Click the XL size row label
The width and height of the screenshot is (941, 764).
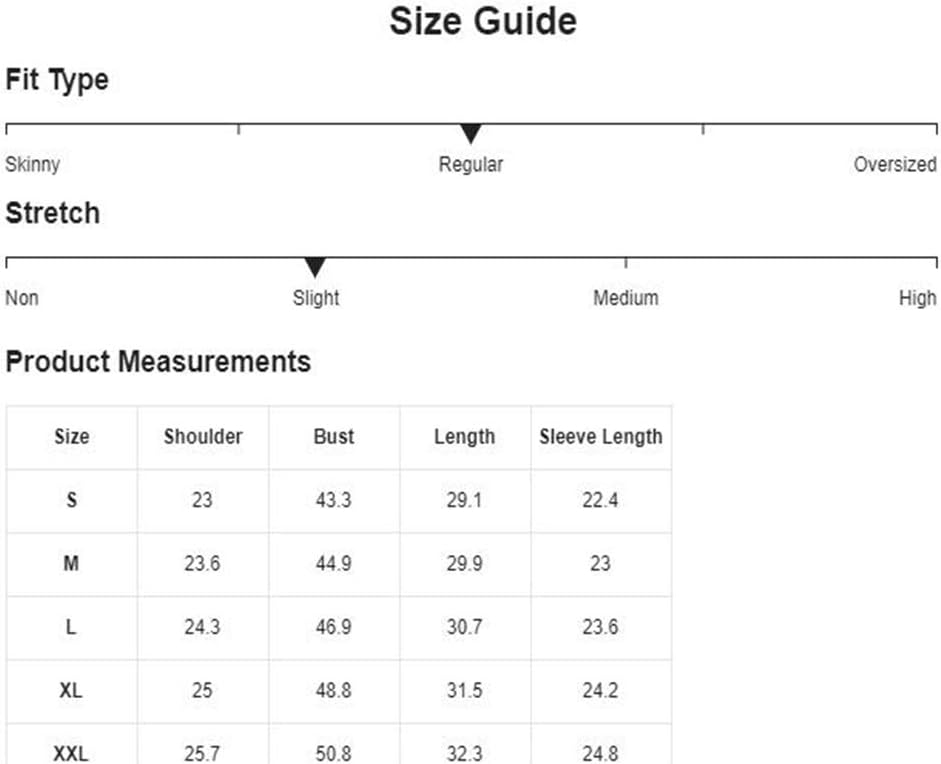point(71,690)
